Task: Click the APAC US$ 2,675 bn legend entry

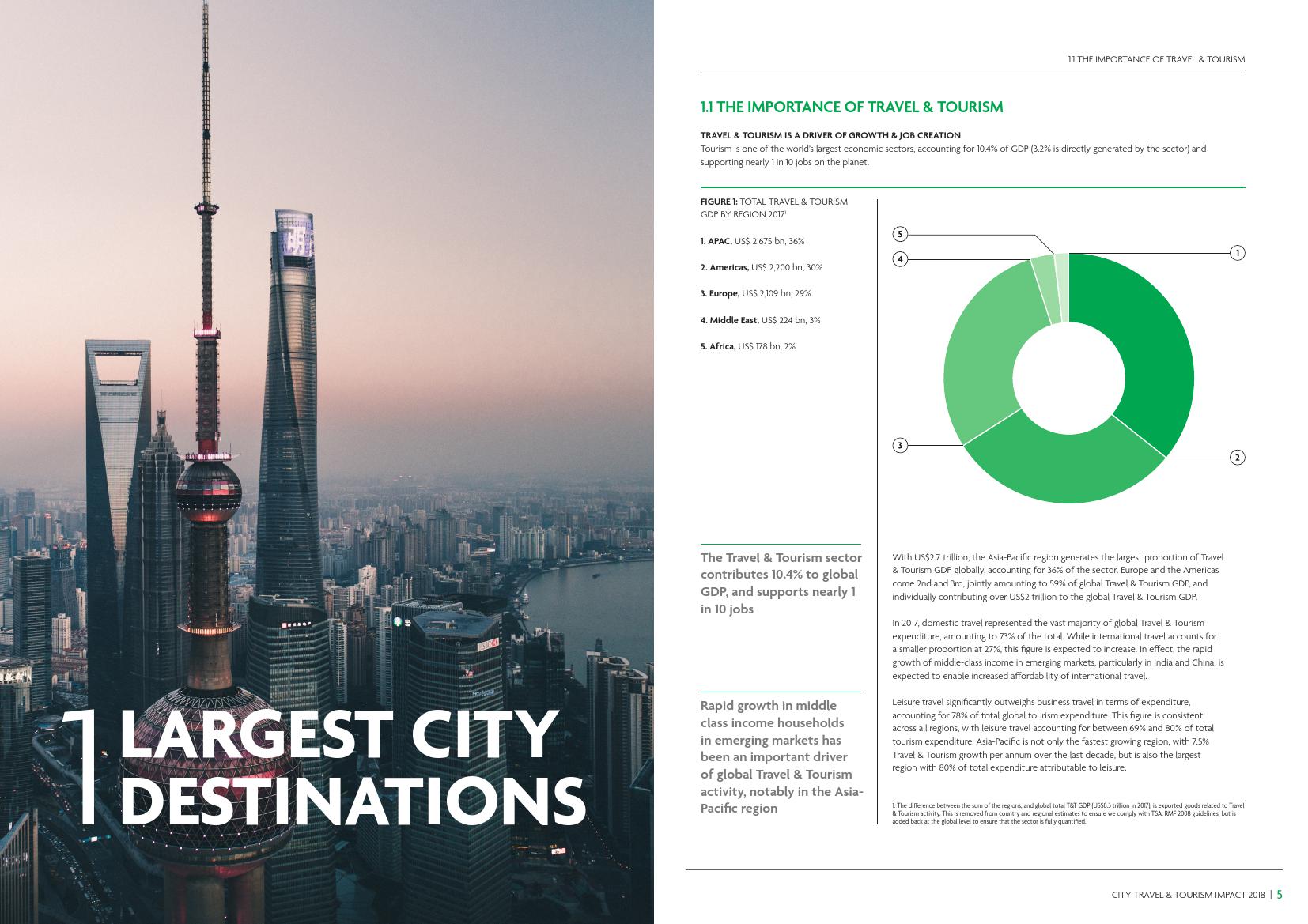Action: pyautogui.click(x=752, y=241)
